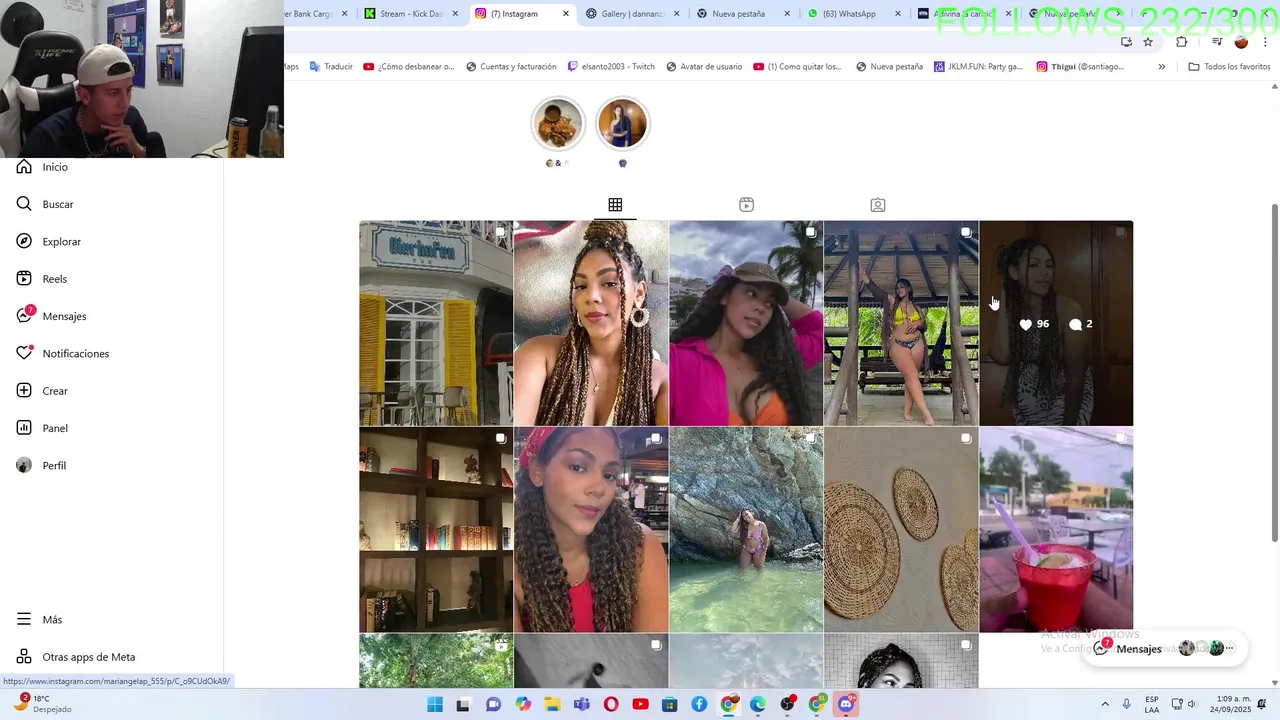This screenshot has width=1280, height=720.
Task: Open the JKLM.FUN Party games bookmark
Action: pyautogui.click(x=979, y=67)
